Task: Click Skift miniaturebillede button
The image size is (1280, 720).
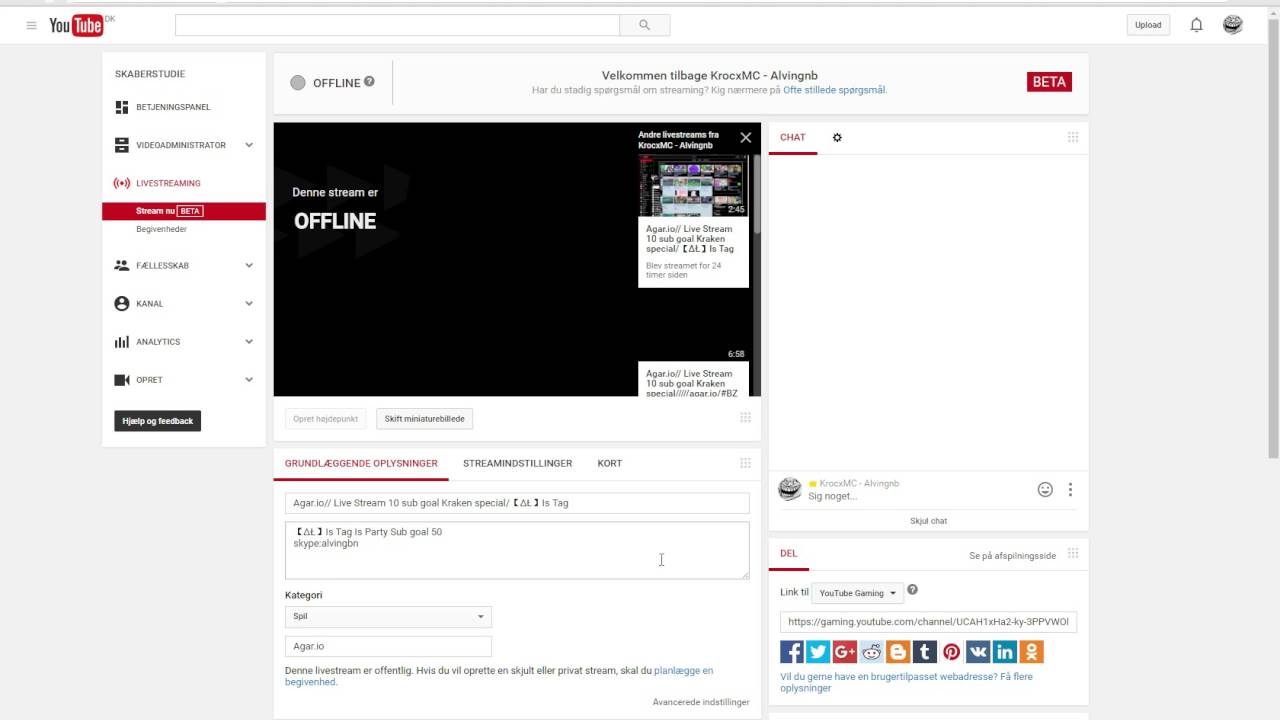Action: click(x=425, y=419)
